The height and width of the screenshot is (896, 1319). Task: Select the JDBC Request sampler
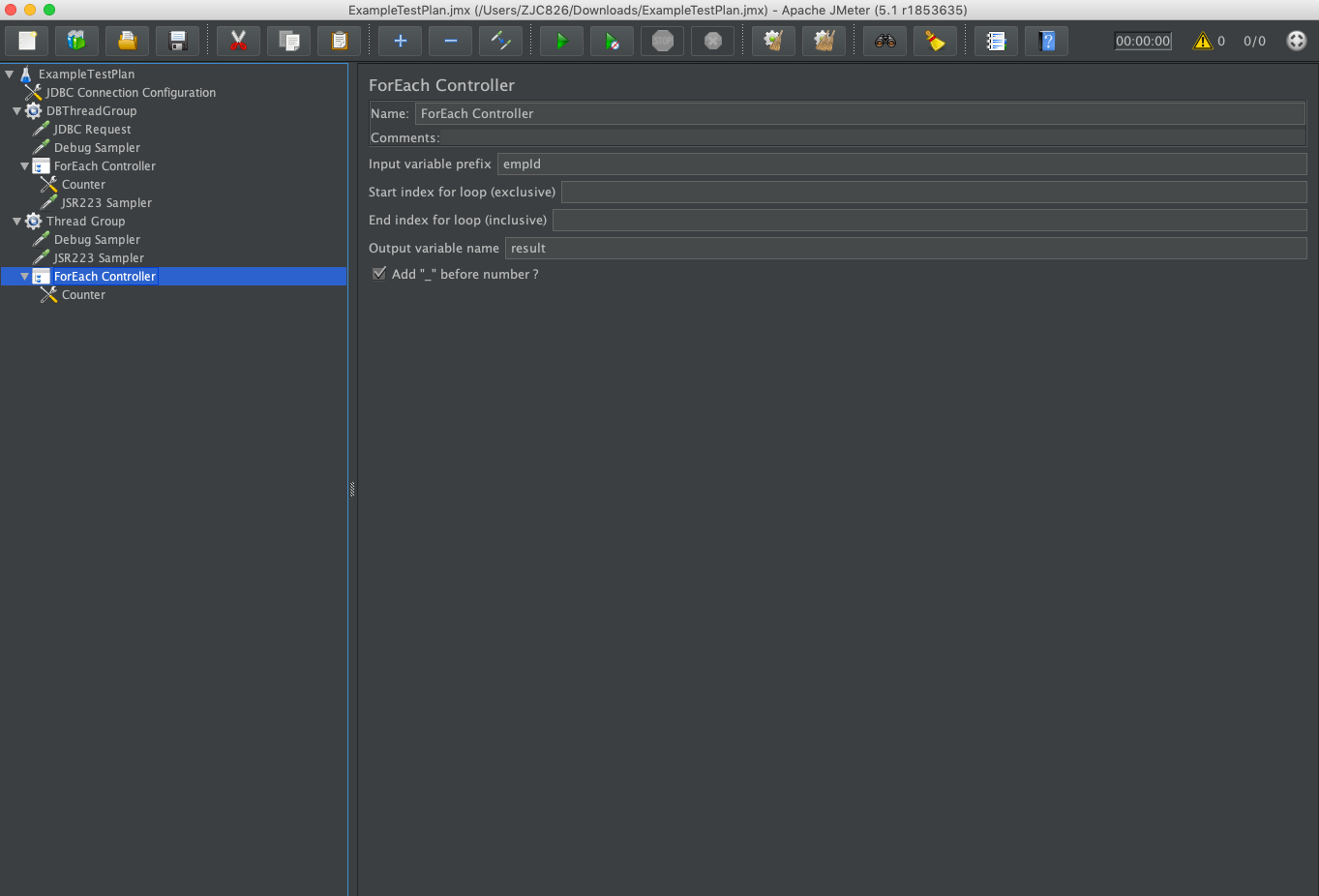click(92, 129)
